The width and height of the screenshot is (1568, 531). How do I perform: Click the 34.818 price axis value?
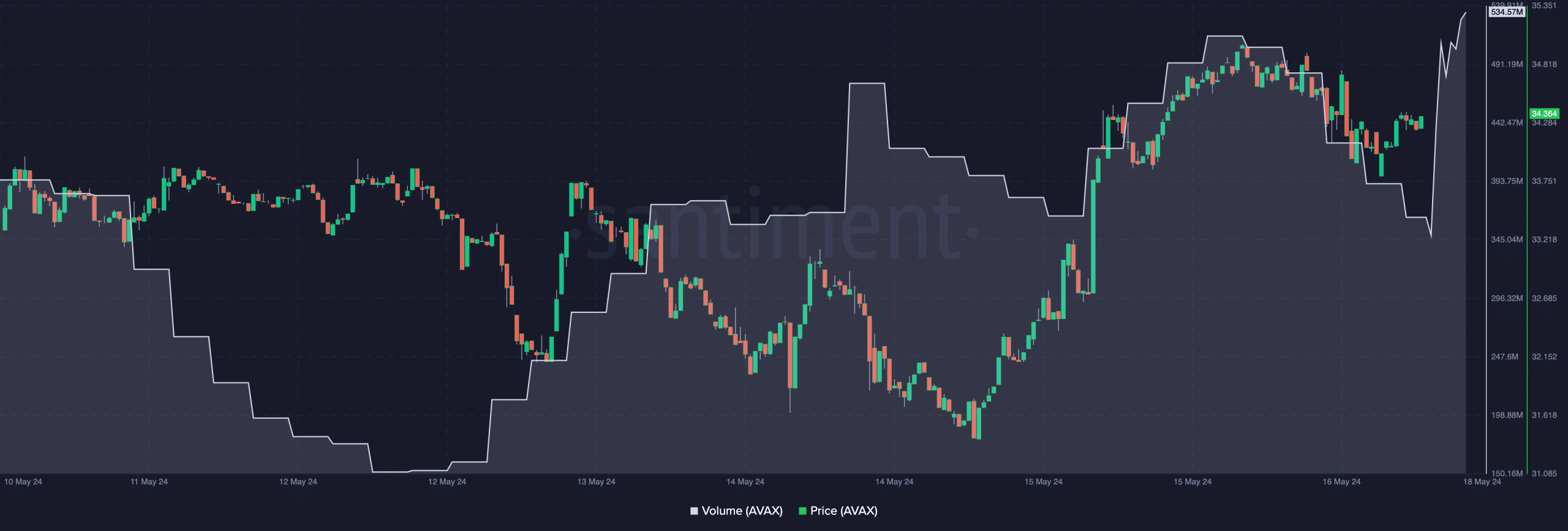coord(1544,64)
